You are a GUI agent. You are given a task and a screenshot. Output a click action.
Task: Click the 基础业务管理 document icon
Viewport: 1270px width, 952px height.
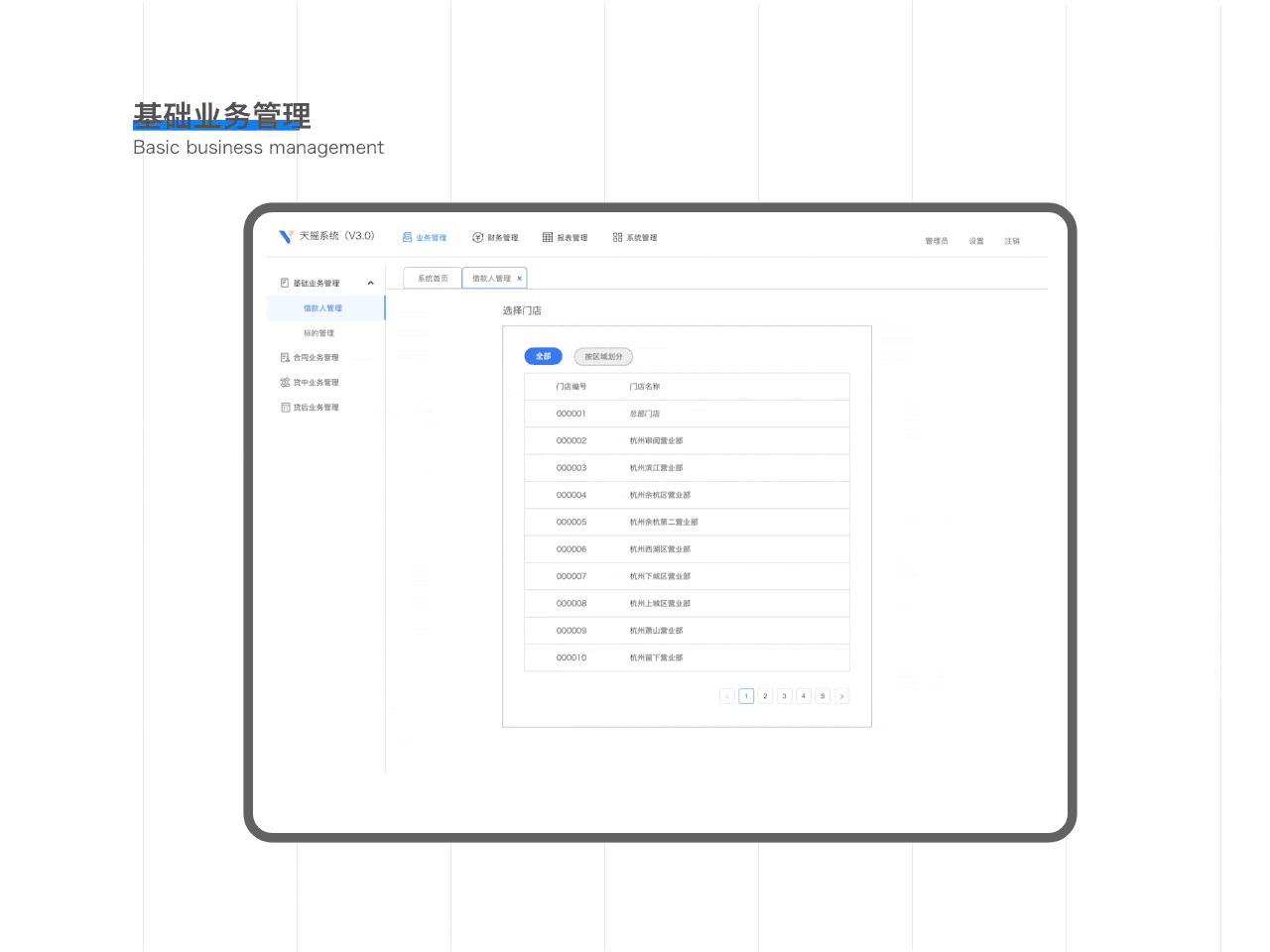[285, 283]
